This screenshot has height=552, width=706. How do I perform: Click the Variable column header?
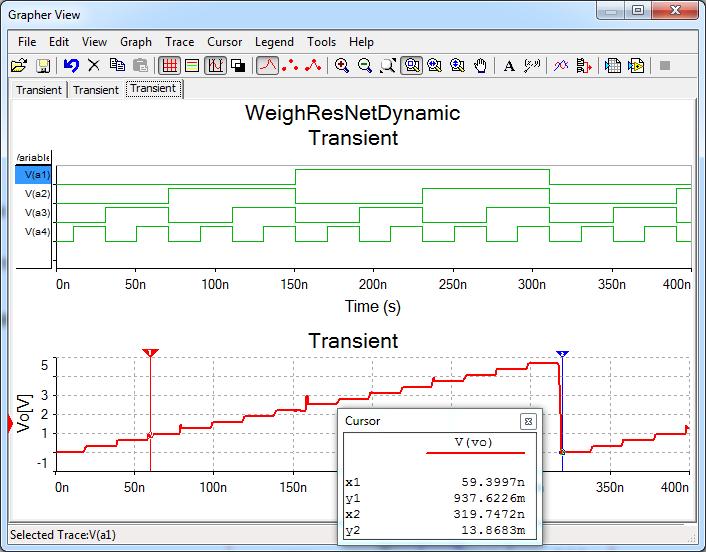33,157
